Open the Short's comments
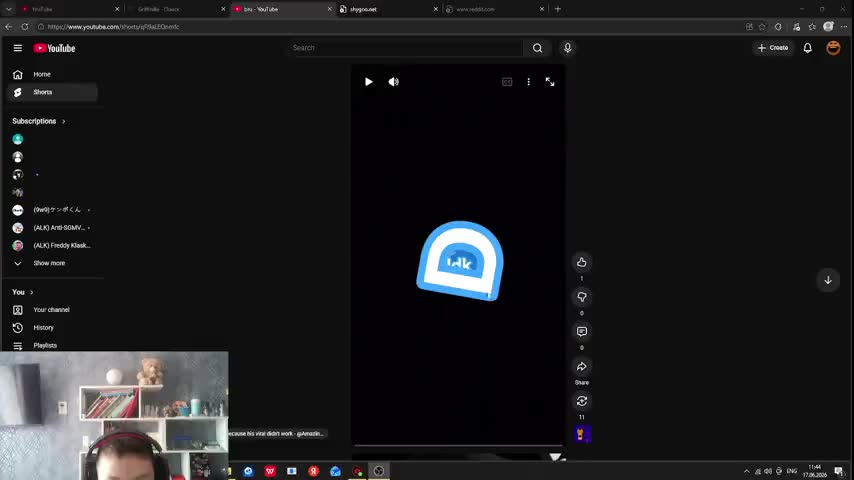 pyautogui.click(x=582, y=331)
